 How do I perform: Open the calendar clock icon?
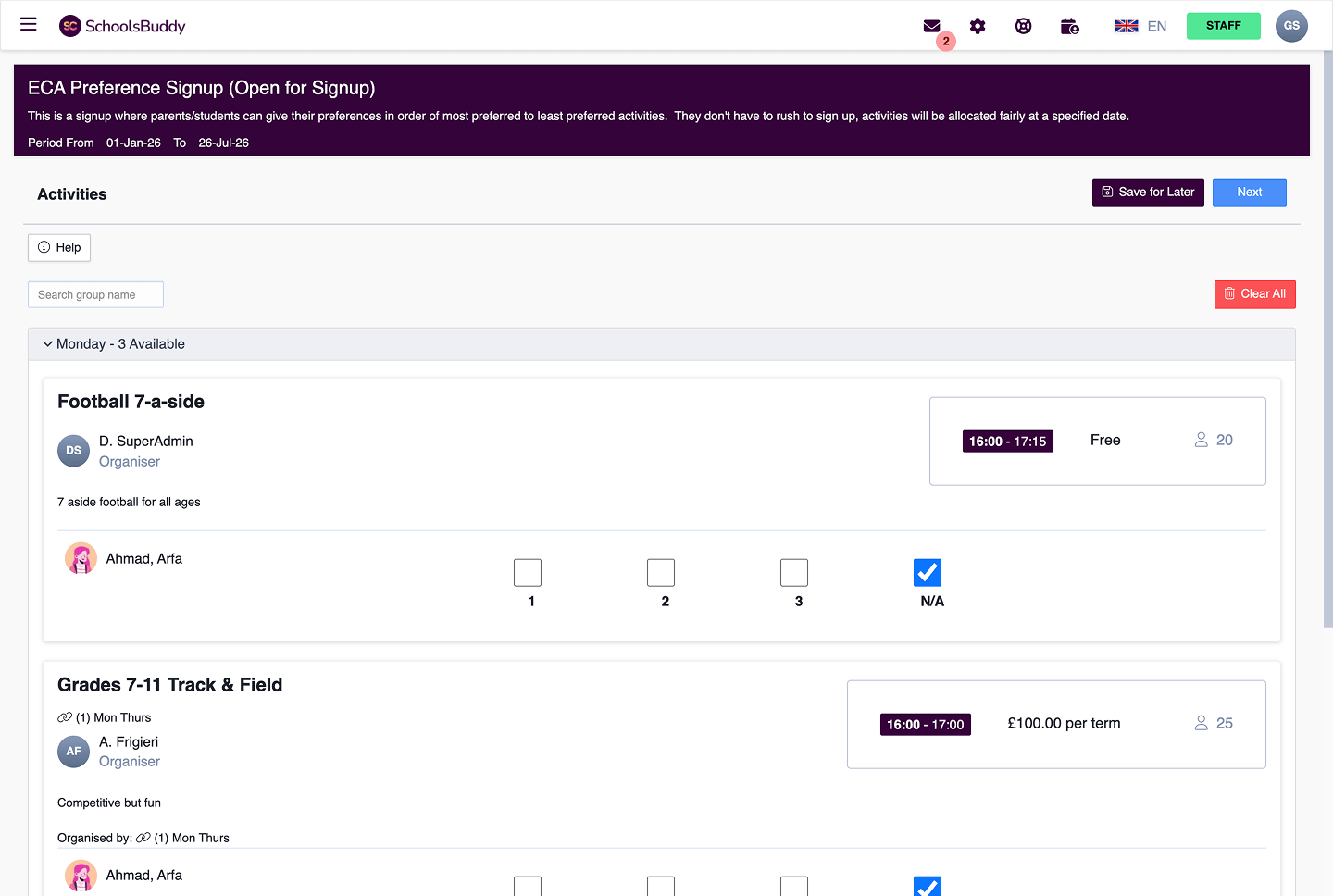[x=1069, y=26]
